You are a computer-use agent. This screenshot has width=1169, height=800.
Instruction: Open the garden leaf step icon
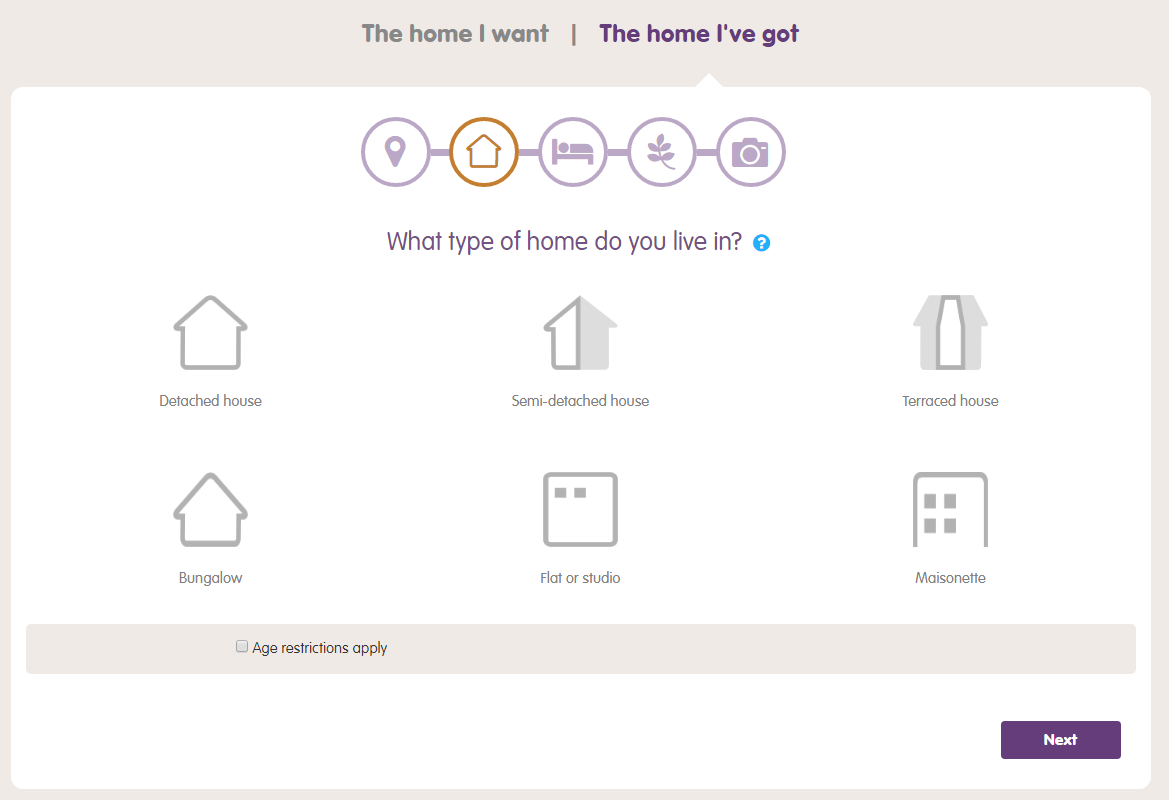coord(661,152)
